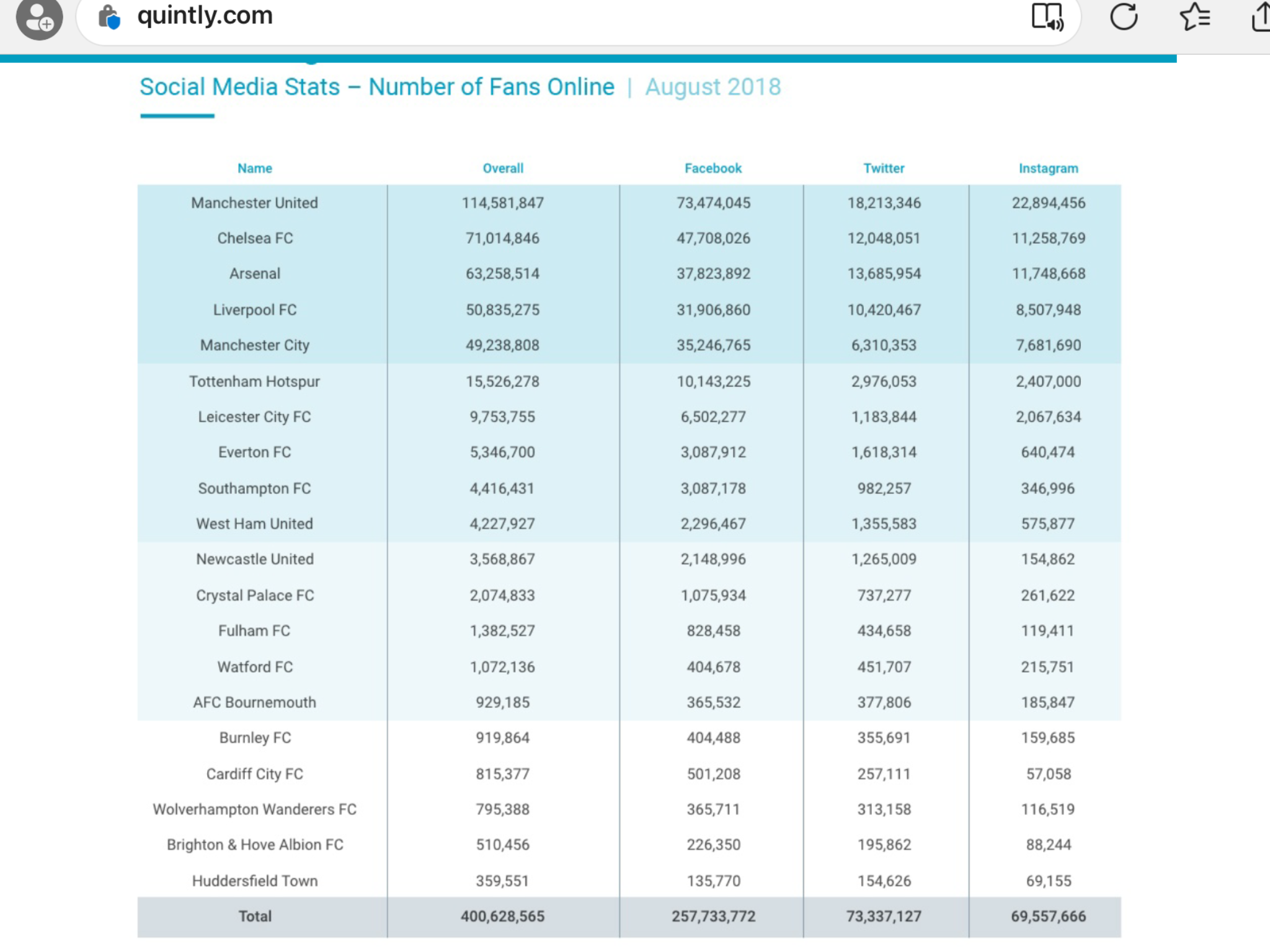Select Facebook value 6,502,277

(x=713, y=416)
